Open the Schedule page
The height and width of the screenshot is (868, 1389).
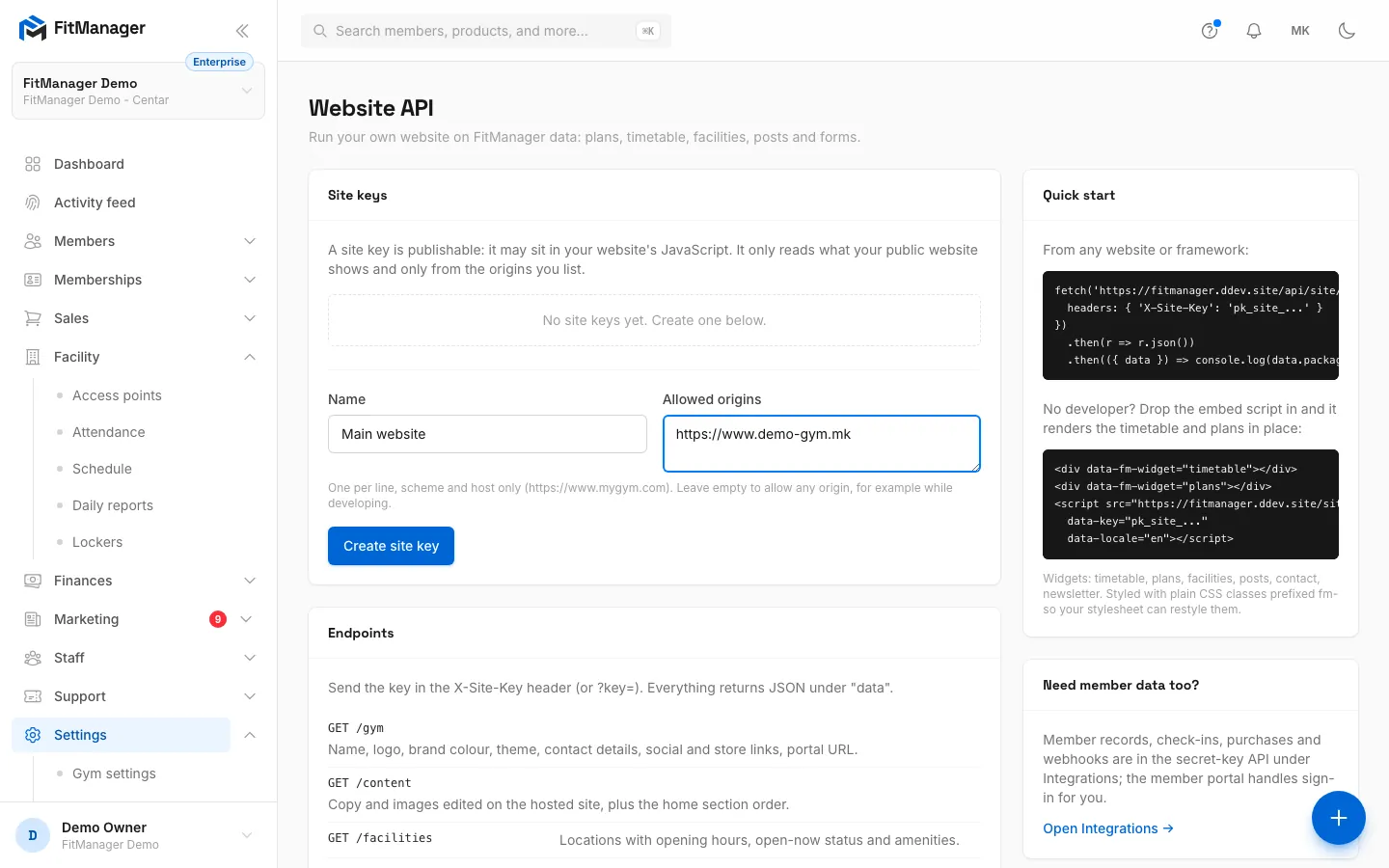click(102, 469)
